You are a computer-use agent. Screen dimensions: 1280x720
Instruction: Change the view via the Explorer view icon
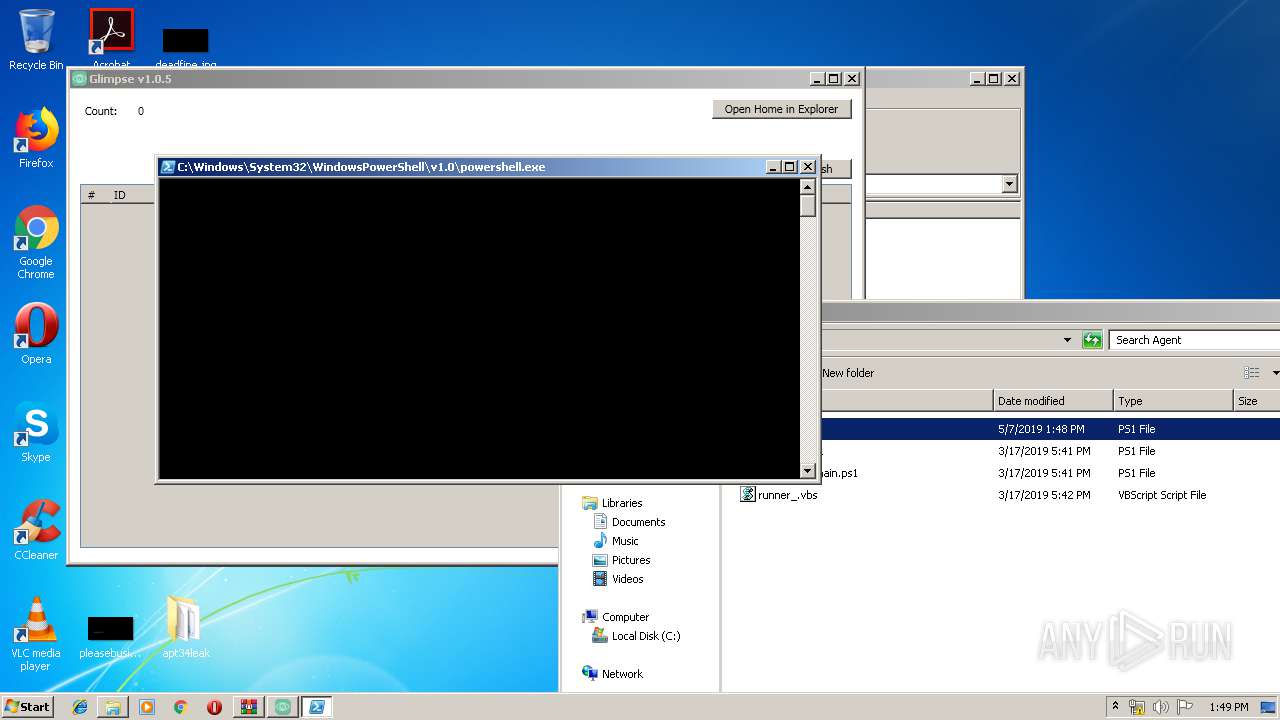[1251, 373]
